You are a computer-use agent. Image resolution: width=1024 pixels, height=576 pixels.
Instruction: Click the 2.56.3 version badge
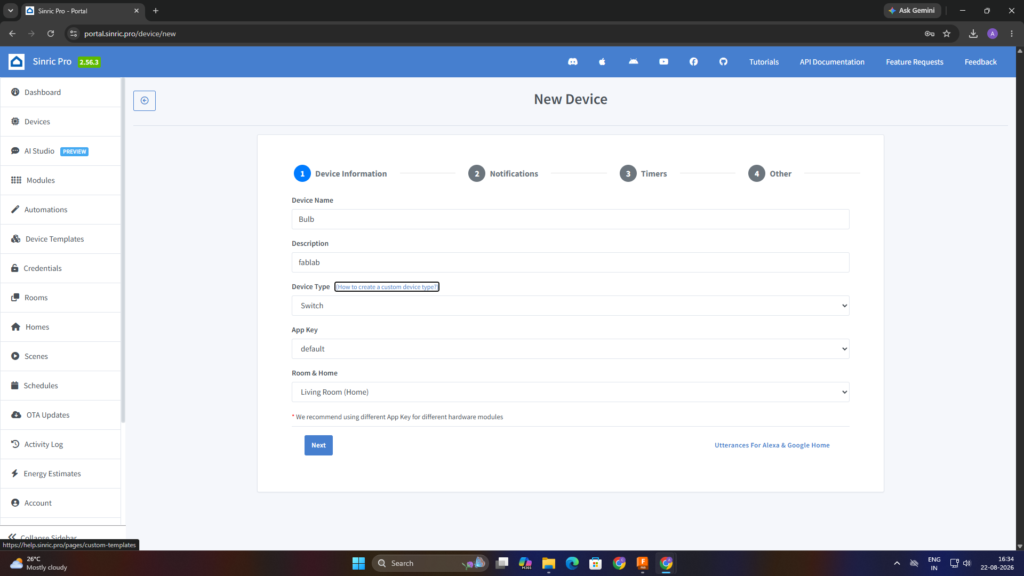89,62
